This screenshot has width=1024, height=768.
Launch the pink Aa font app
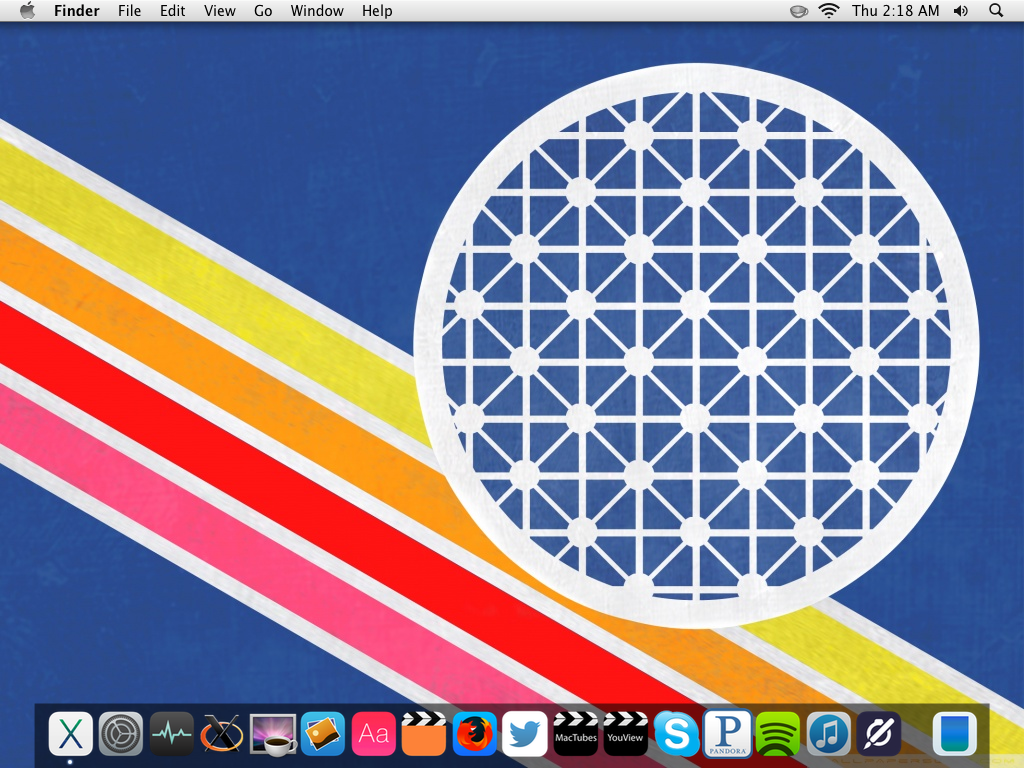[x=373, y=733]
